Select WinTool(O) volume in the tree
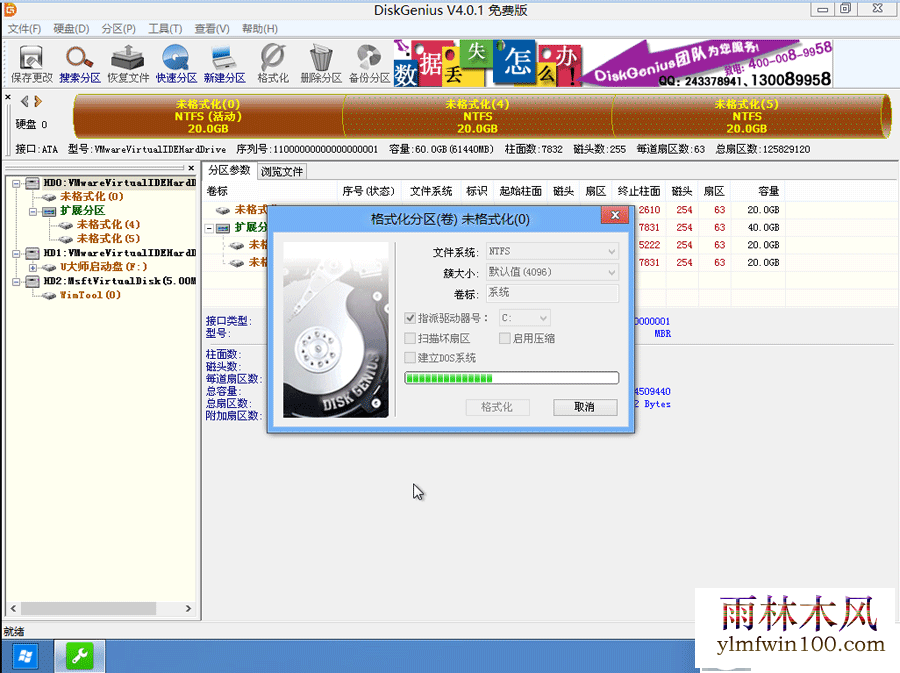Screen dimensions: 900x673 (90, 295)
